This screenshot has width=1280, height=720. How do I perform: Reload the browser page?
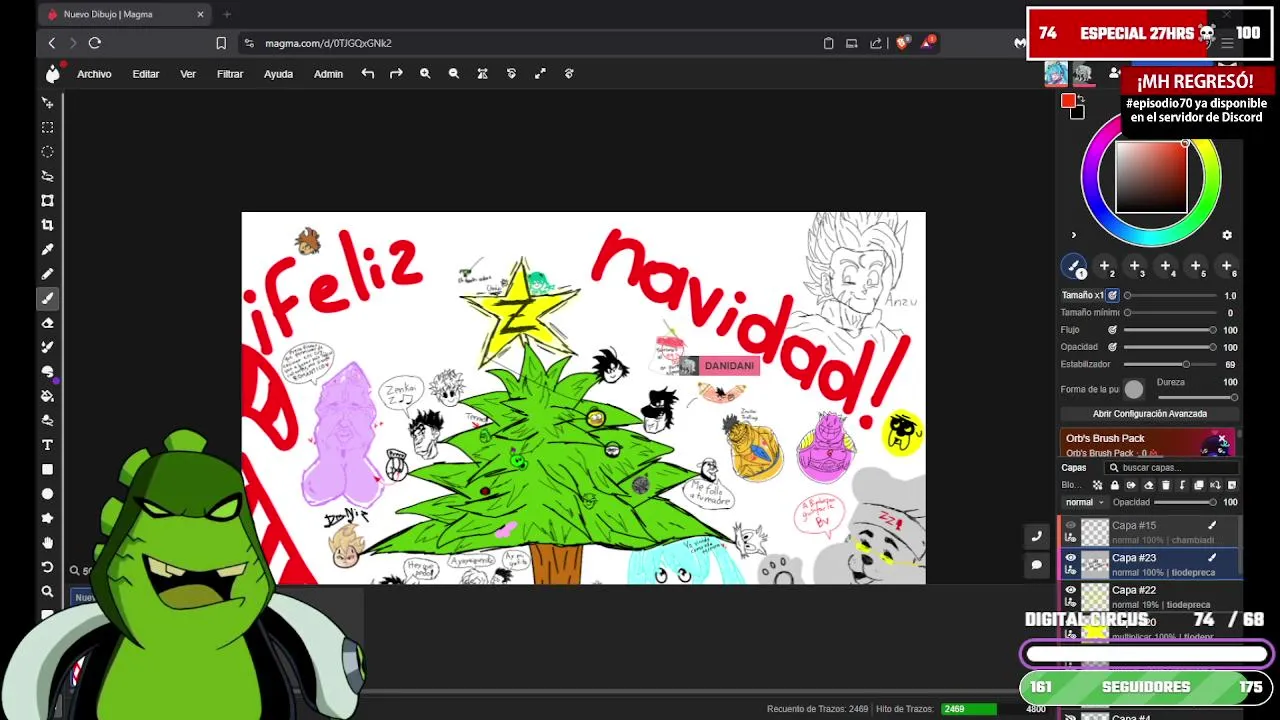95,43
